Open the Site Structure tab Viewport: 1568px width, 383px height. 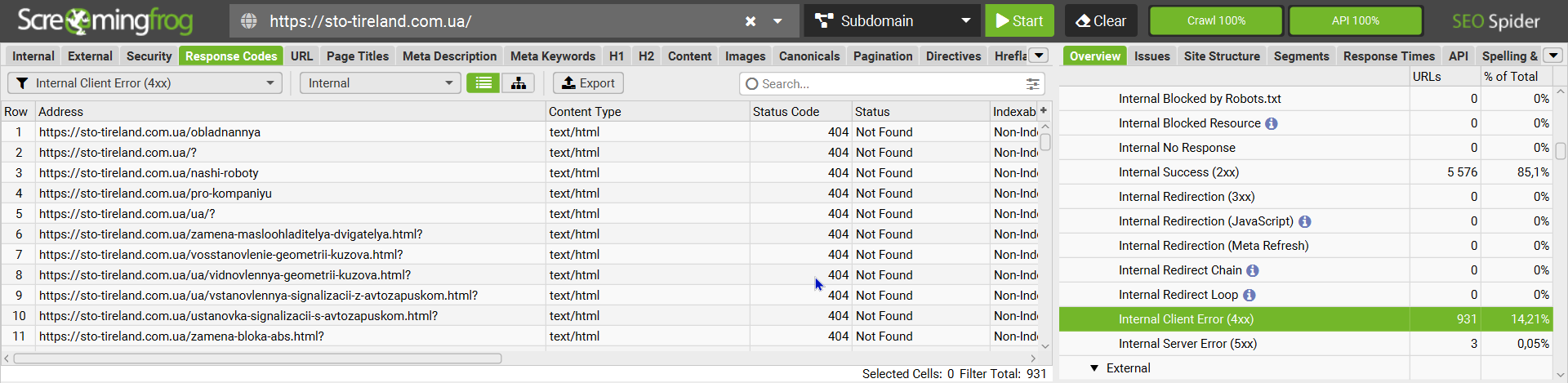1222,56
